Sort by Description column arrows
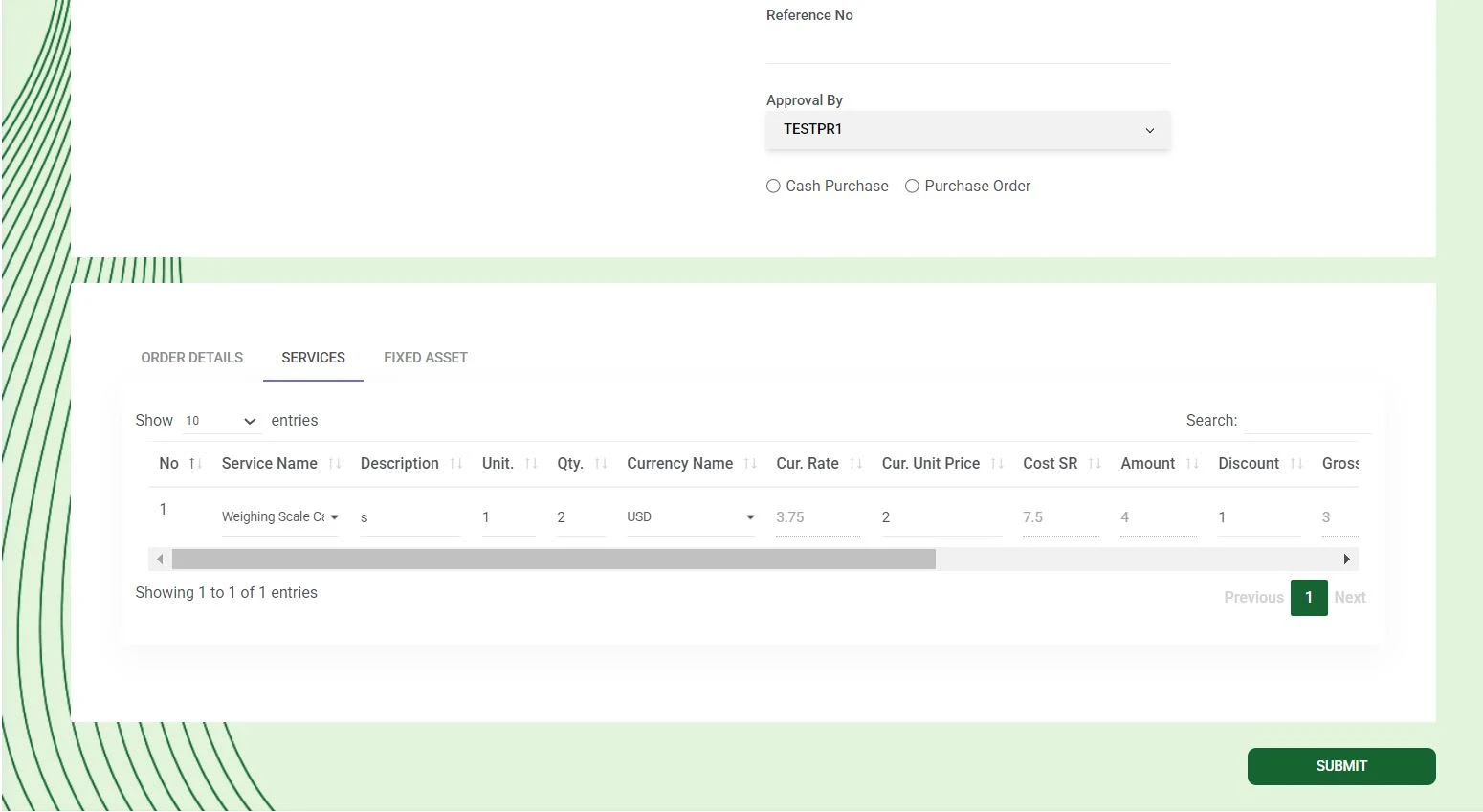The height and width of the screenshot is (812, 1483). point(456,464)
